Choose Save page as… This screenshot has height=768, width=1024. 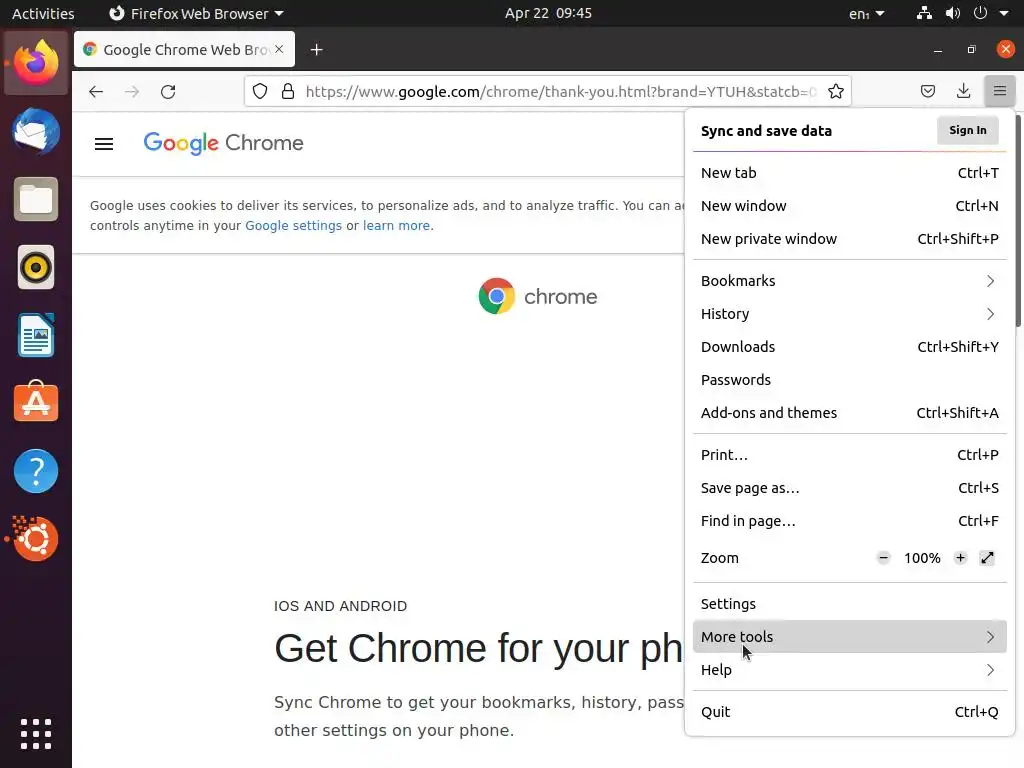click(x=850, y=488)
